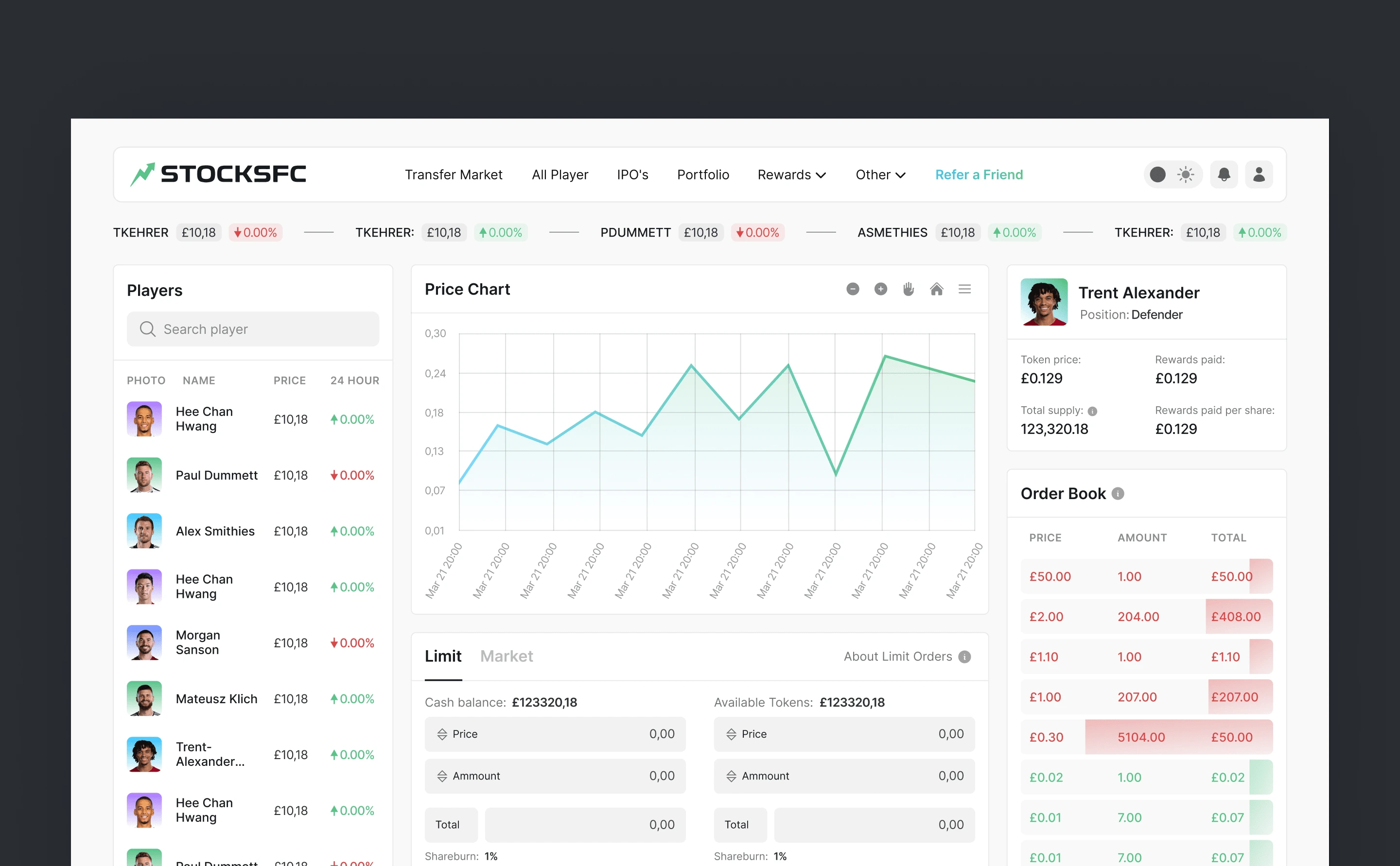Click order book row with amount 207.00
Image resolution: width=1400 pixels, height=866 pixels.
click(x=1147, y=696)
